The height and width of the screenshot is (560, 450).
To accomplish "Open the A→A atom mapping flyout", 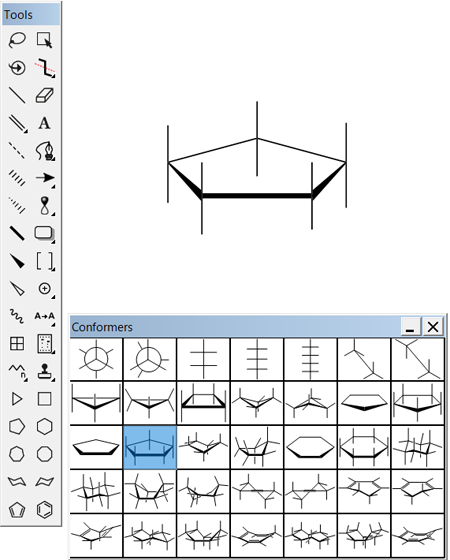I will point(45,316).
